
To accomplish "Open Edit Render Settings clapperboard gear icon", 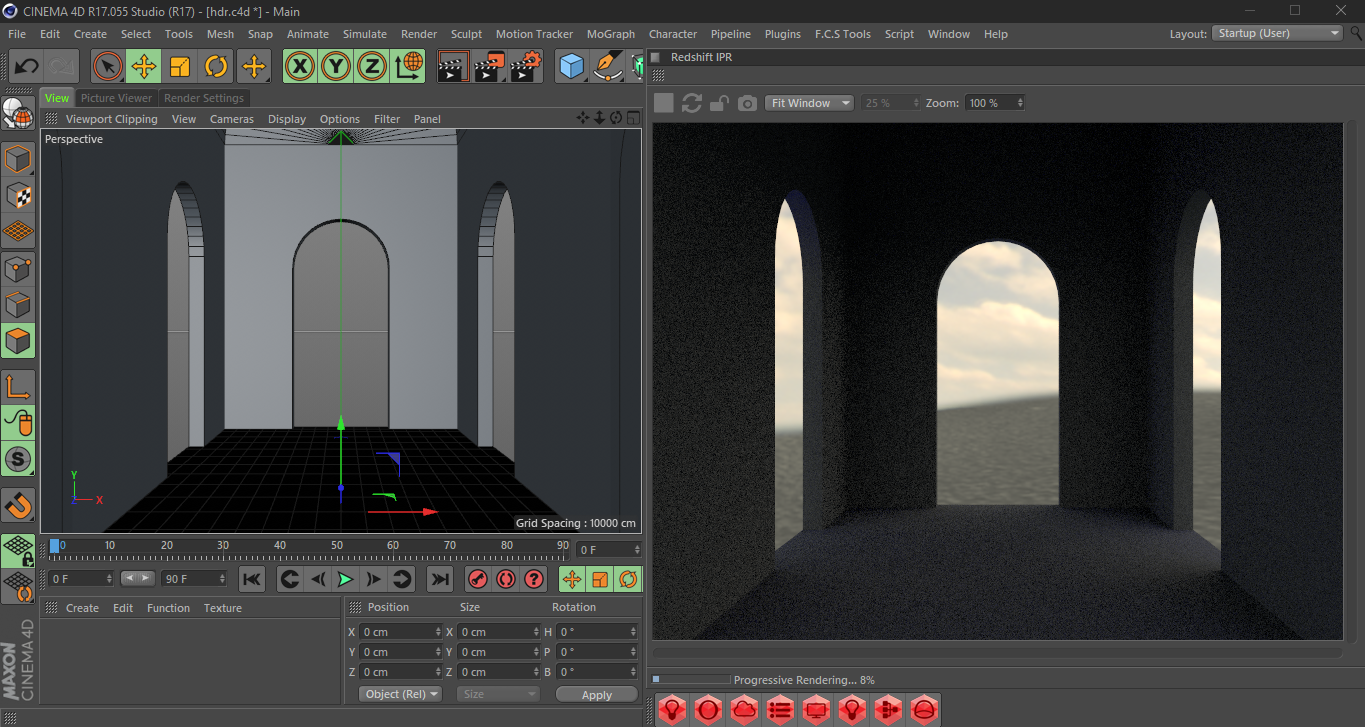I will point(525,67).
